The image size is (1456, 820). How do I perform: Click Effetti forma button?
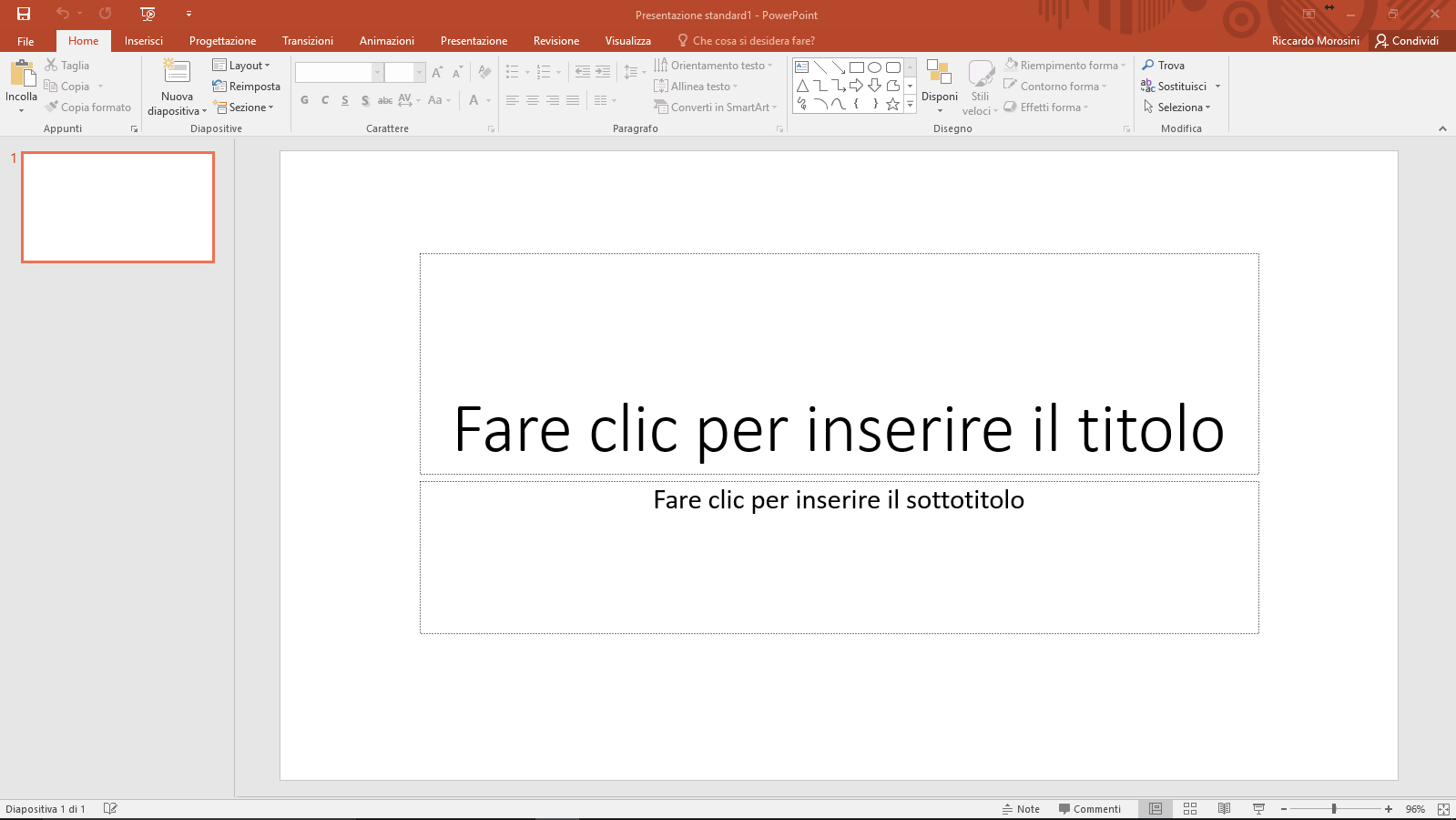1045,108
